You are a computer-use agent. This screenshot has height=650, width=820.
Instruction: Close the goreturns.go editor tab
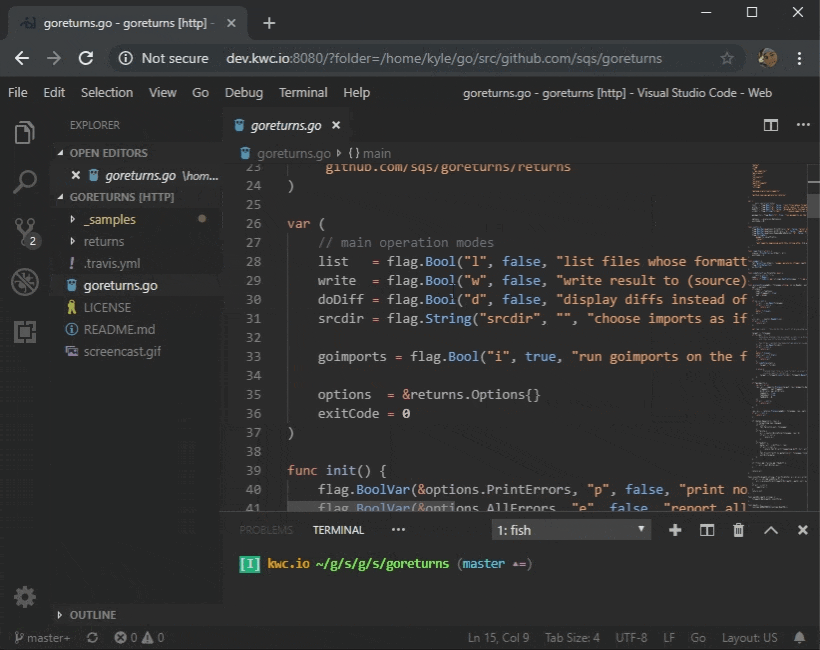coord(336,125)
